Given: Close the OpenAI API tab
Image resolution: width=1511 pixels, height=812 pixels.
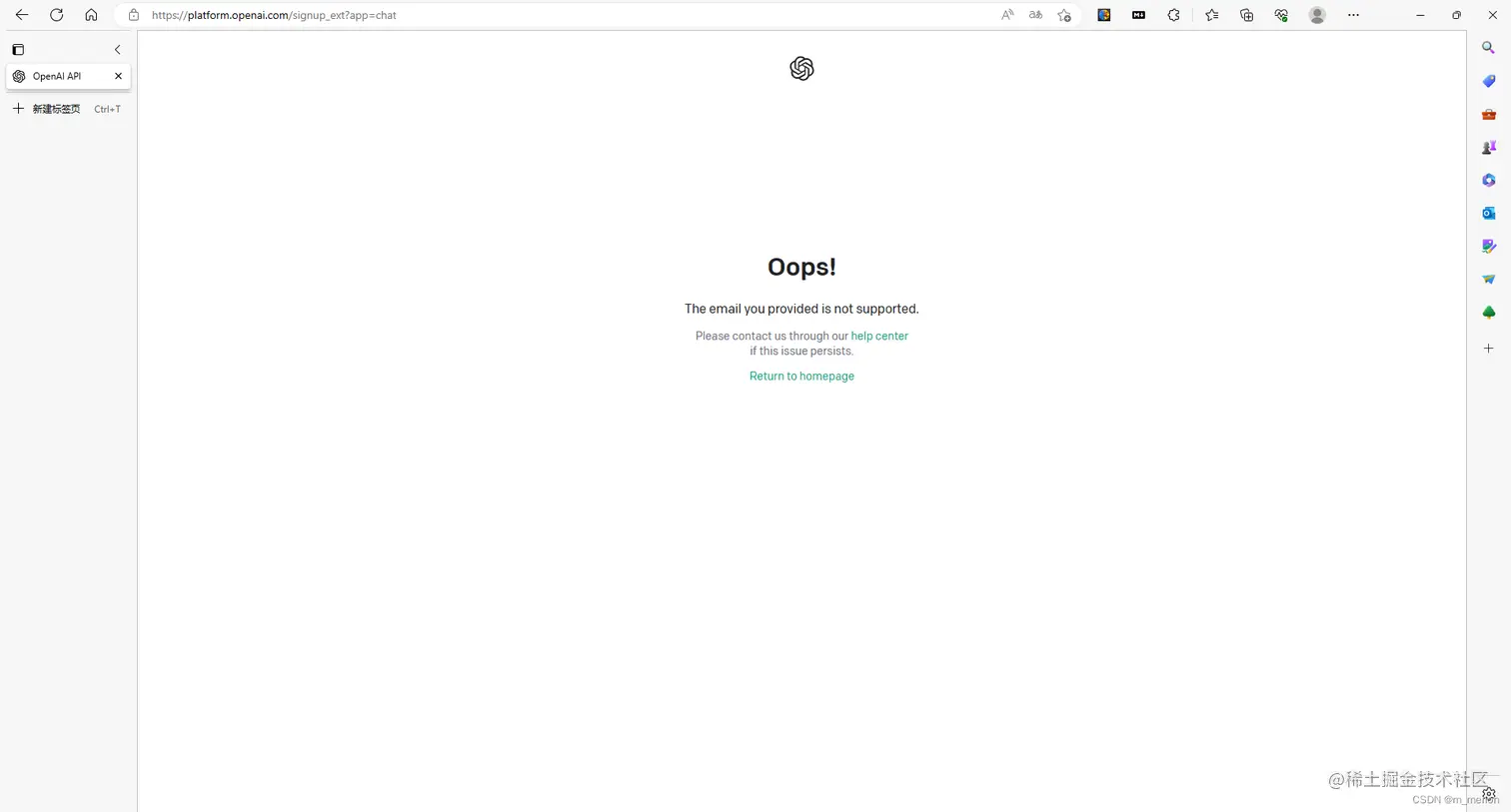Looking at the screenshot, I should [118, 76].
